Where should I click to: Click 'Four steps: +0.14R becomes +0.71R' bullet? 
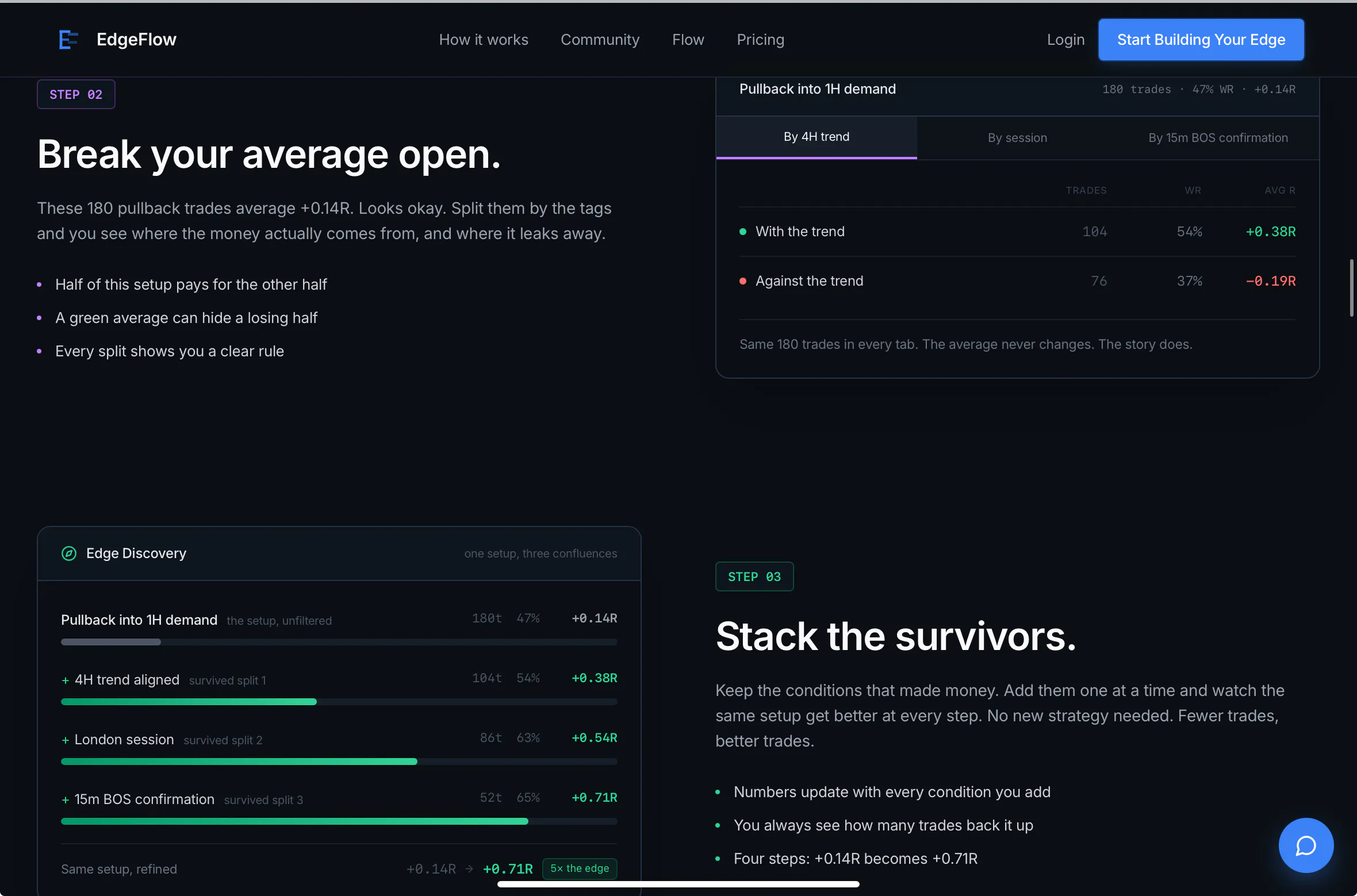coord(856,859)
